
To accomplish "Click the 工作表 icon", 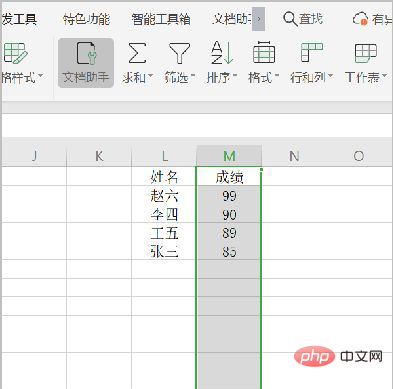I will click(365, 53).
